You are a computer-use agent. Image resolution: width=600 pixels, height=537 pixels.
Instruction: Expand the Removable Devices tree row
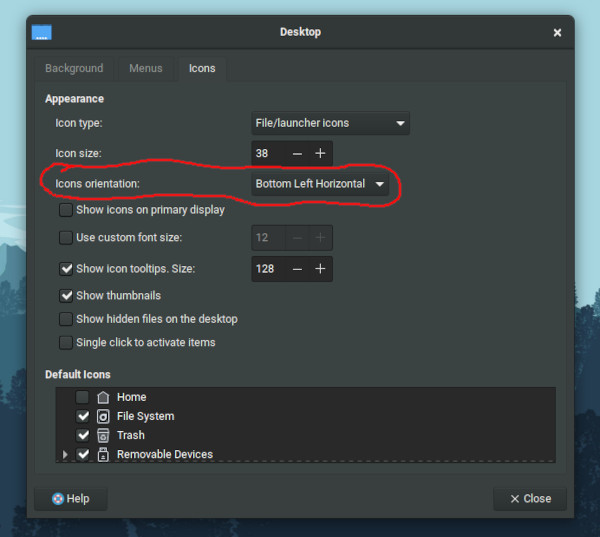(x=65, y=454)
